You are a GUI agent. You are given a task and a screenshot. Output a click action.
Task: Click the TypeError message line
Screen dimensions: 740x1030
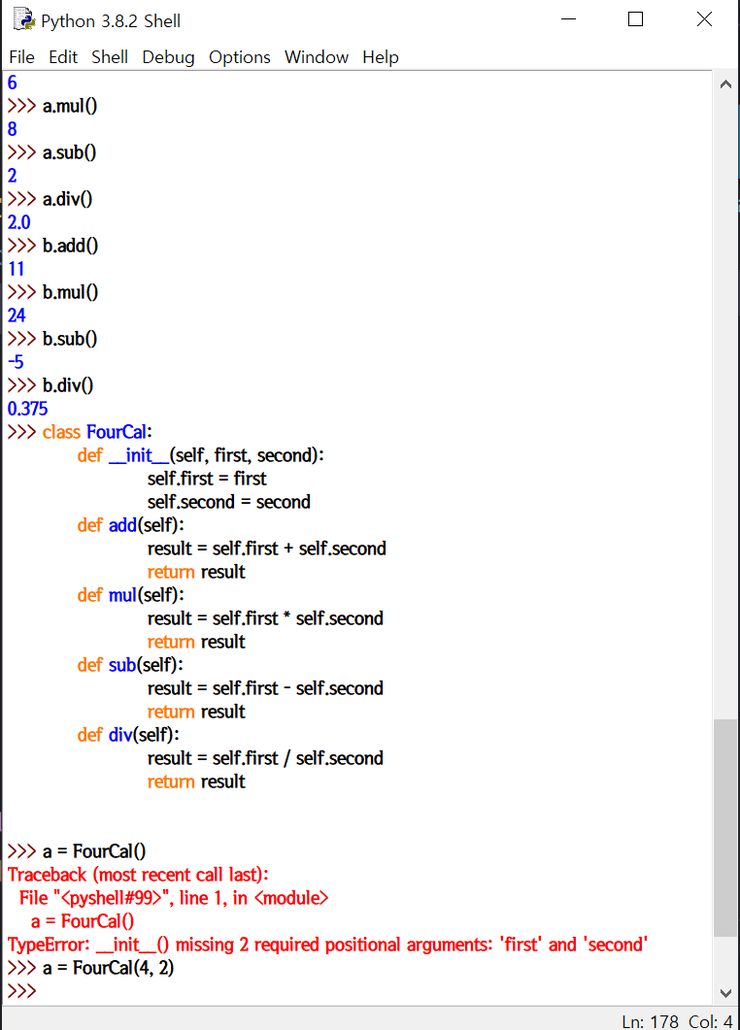pos(328,945)
